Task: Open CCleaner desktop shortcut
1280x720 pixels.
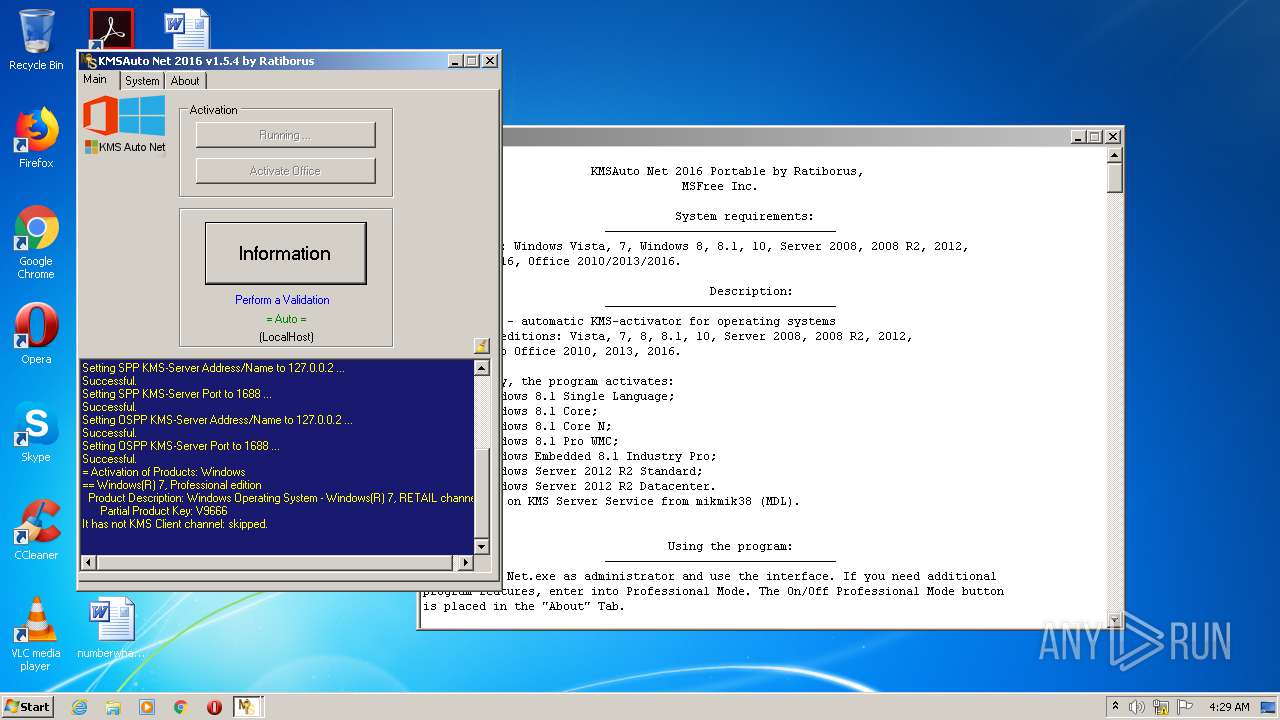Action: tap(36, 530)
